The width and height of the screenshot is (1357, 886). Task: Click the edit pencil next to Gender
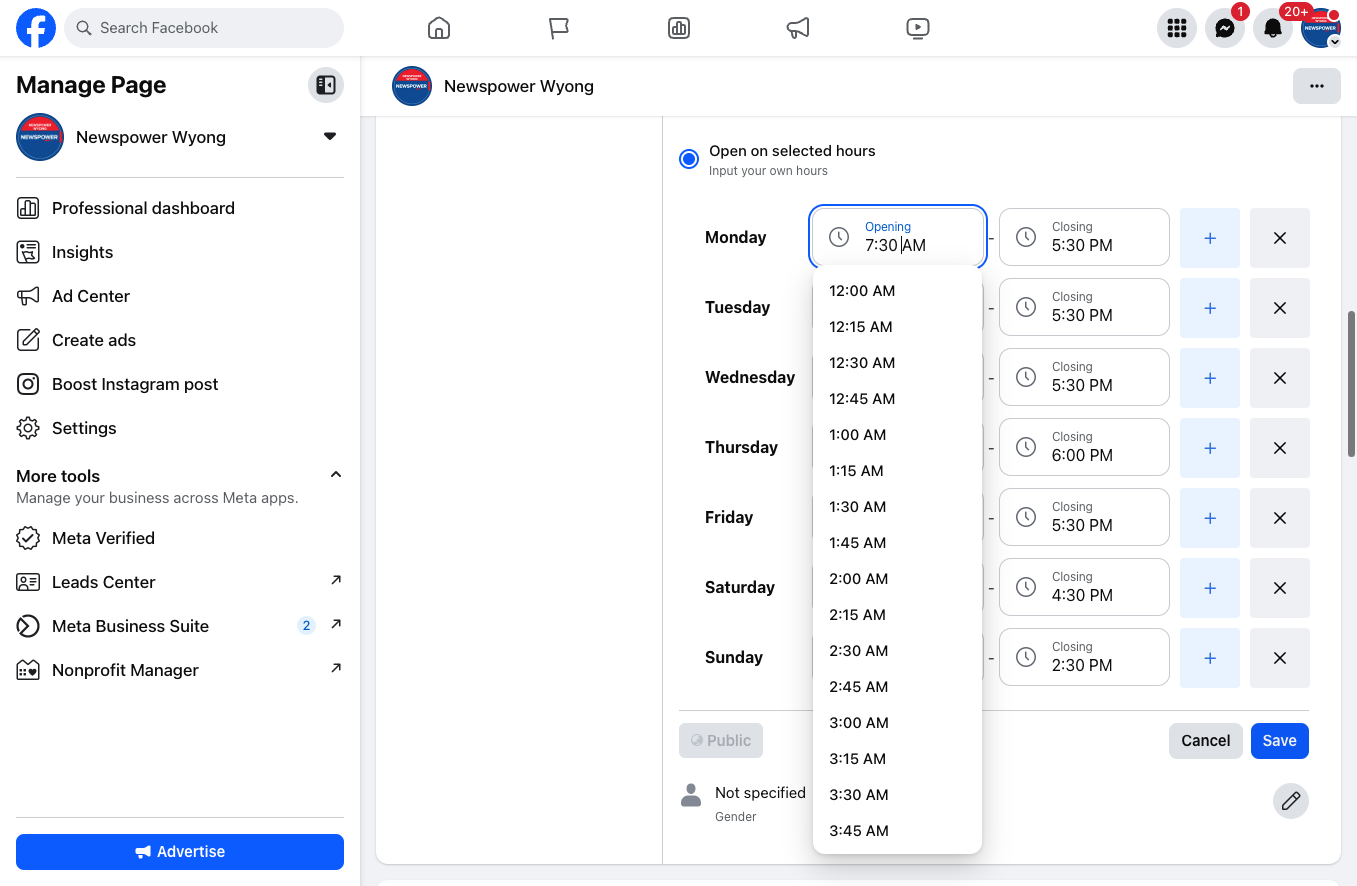tap(1291, 801)
